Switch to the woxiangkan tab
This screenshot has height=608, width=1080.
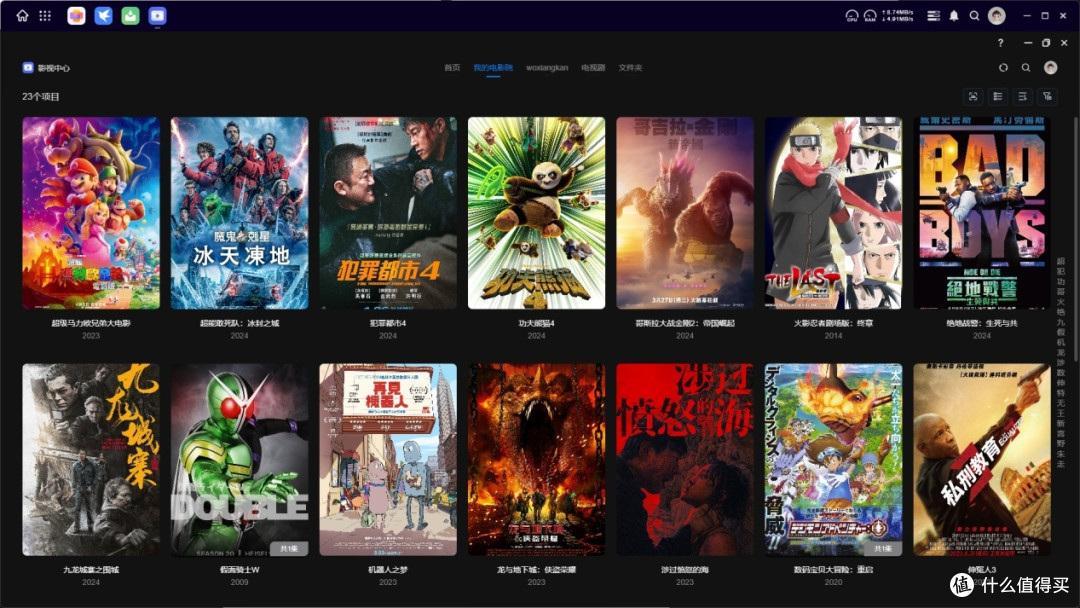coord(547,67)
